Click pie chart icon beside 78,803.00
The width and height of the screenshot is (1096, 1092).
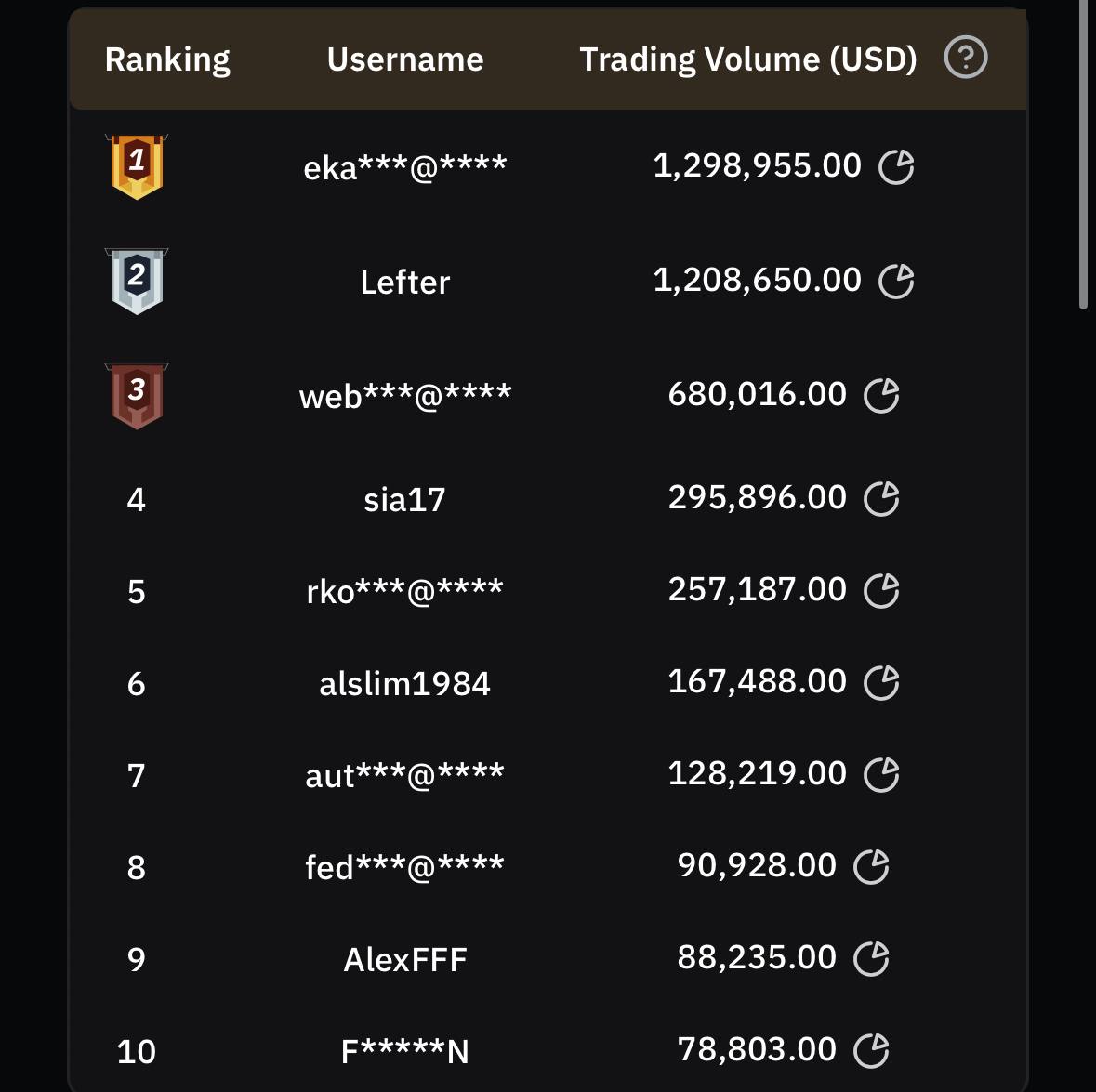pyautogui.click(x=871, y=1051)
